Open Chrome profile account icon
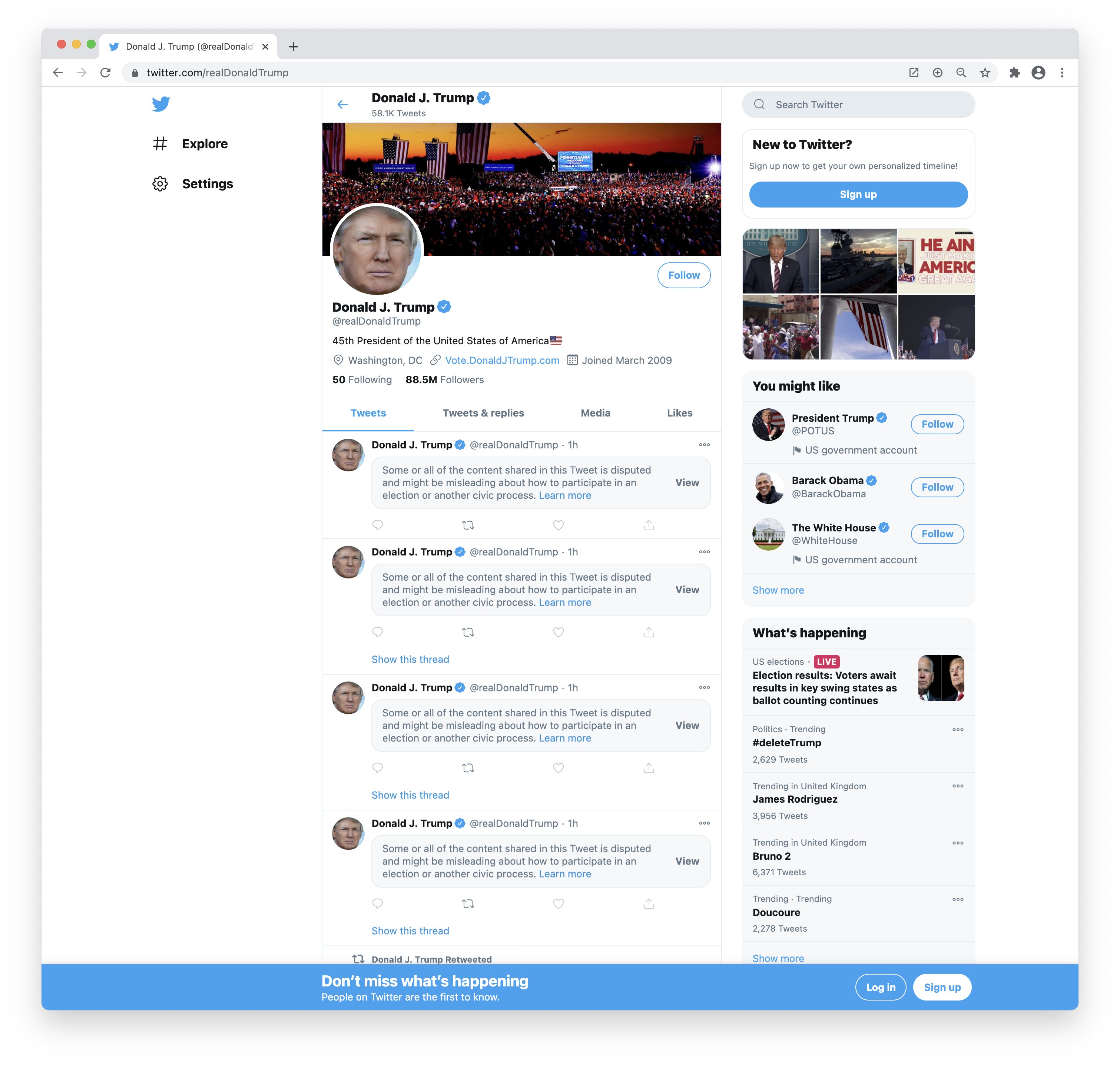The height and width of the screenshot is (1065, 1120). (x=1038, y=73)
